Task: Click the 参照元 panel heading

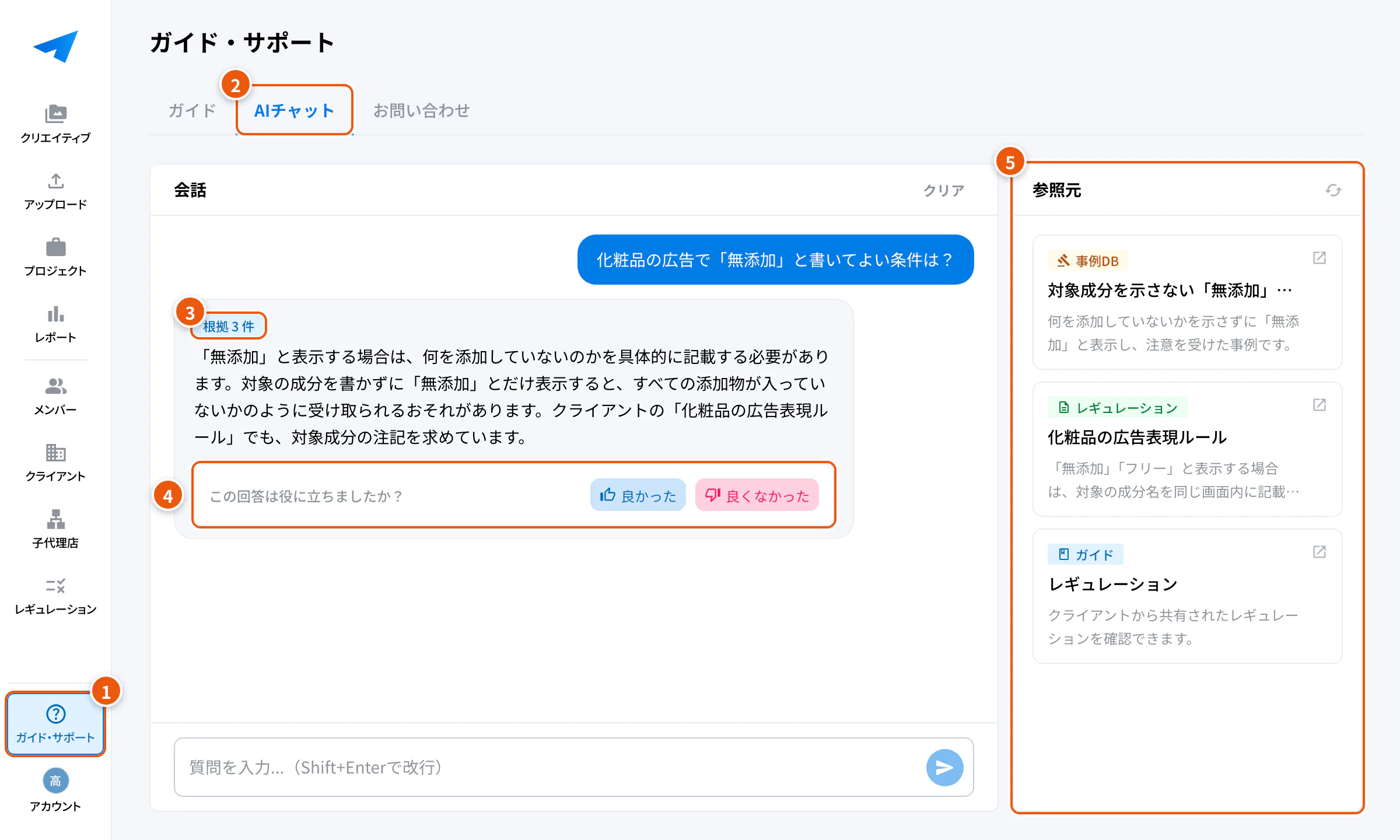Action: [x=1056, y=190]
